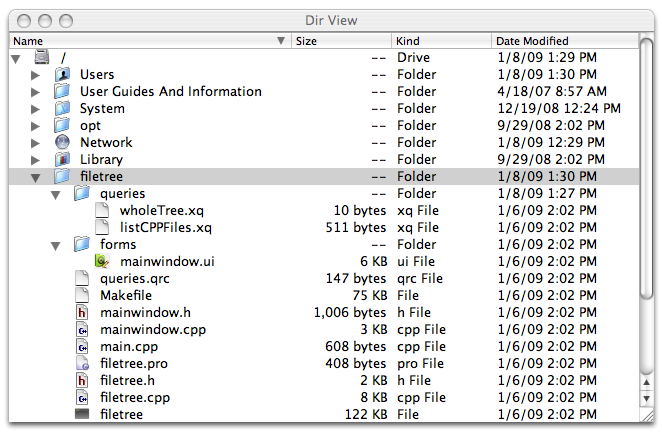The height and width of the screenshot is (432, 662).
Task: Sort by the Name column header
Action: [140, 41]
